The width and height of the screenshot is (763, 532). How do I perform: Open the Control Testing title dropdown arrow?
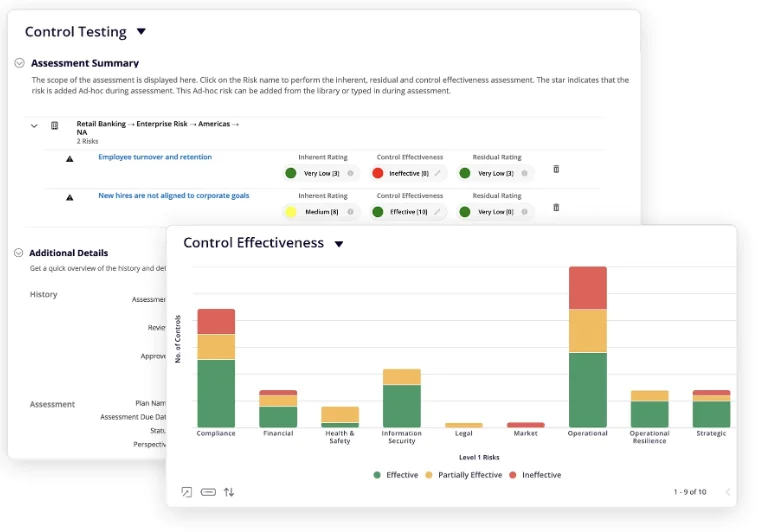pyautogui.click(x=141, y=32)
